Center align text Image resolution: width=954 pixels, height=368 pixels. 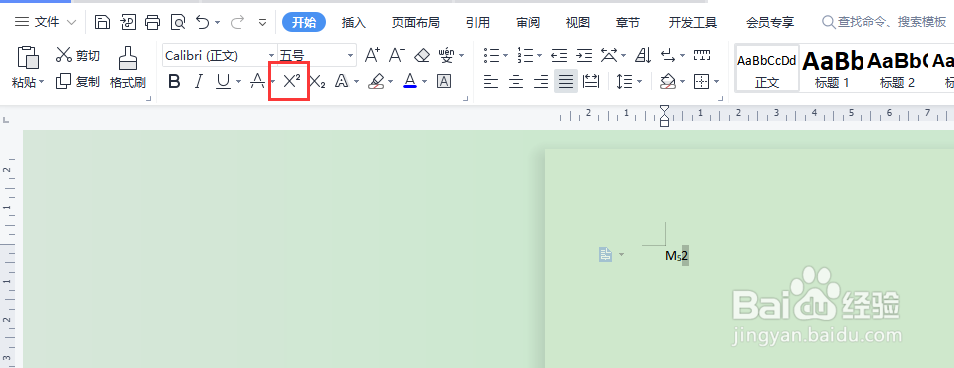pyautogui.click(x=516, y=81)
